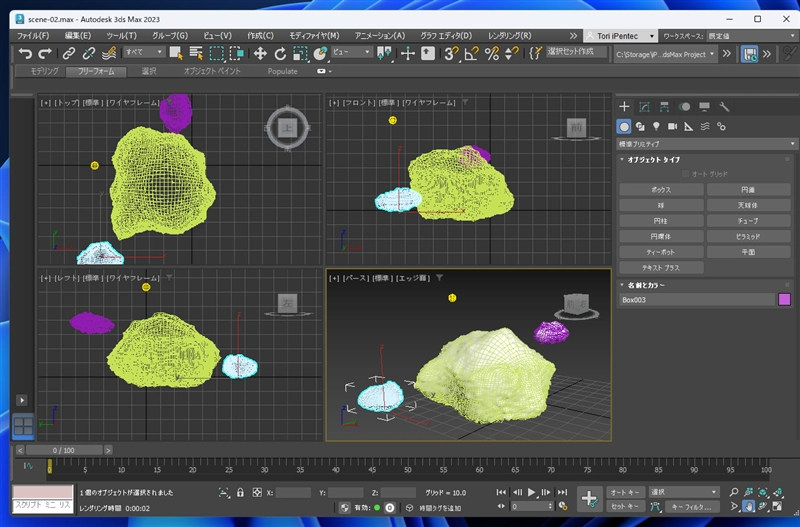Toggle the Percent Snap icon

492,53
